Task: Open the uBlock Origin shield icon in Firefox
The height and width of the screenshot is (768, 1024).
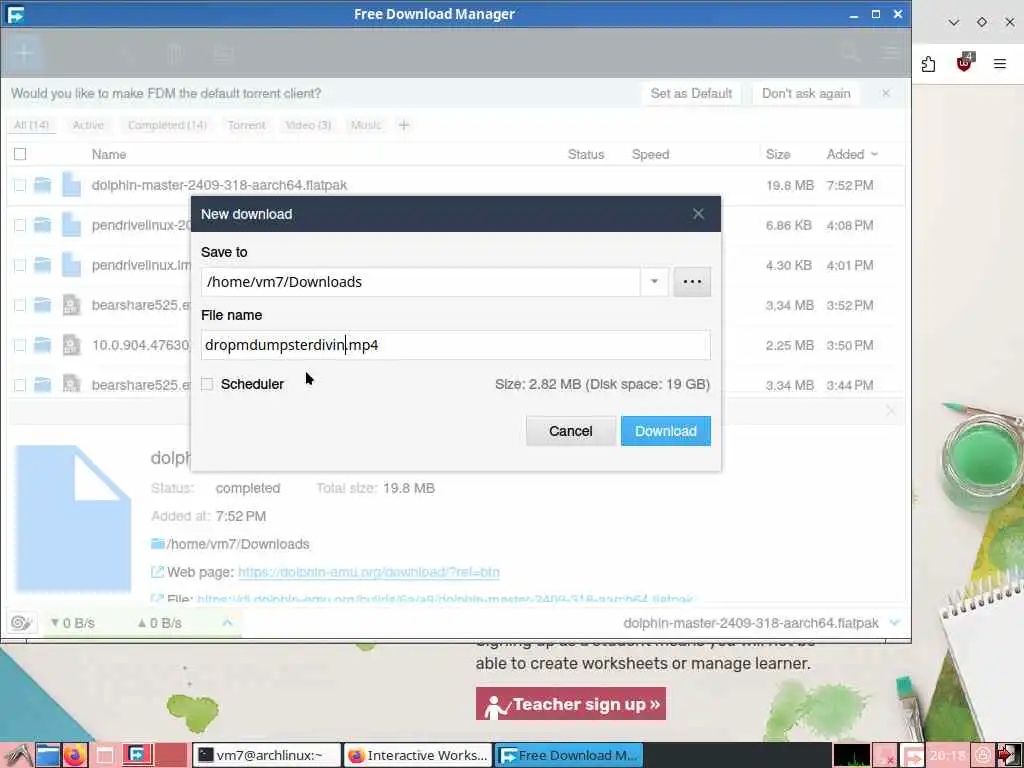Action: (965, 63)
